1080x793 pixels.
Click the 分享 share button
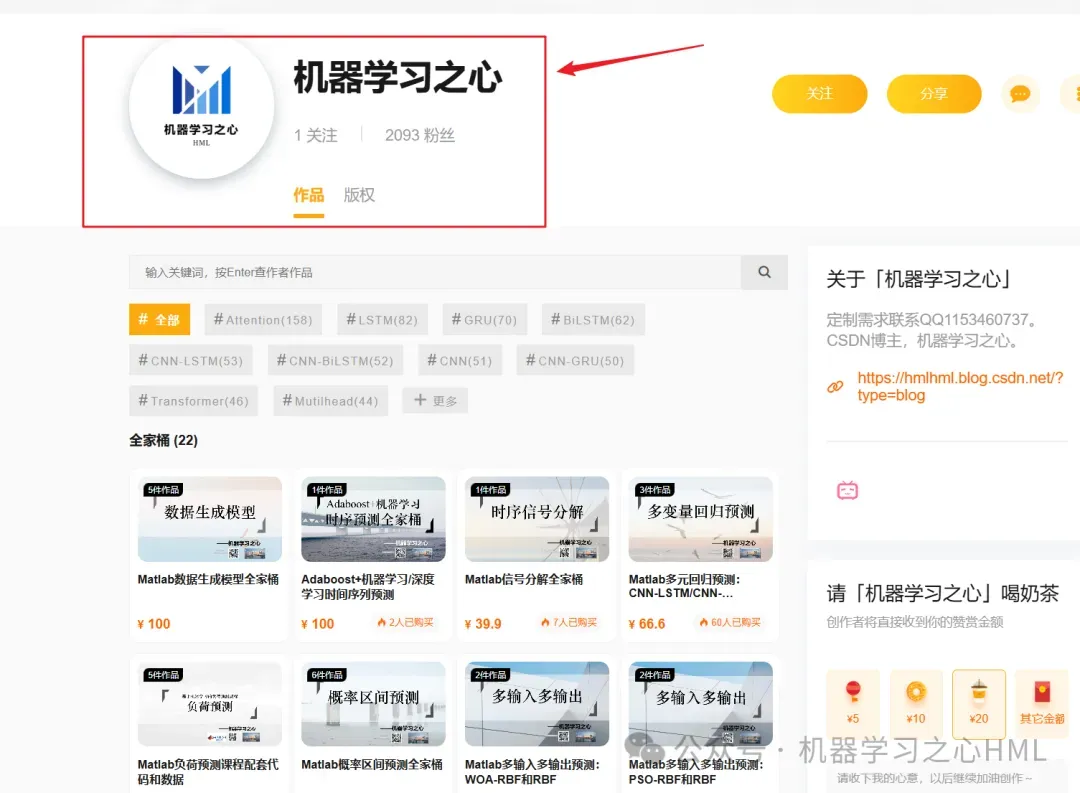coord(933,94)
